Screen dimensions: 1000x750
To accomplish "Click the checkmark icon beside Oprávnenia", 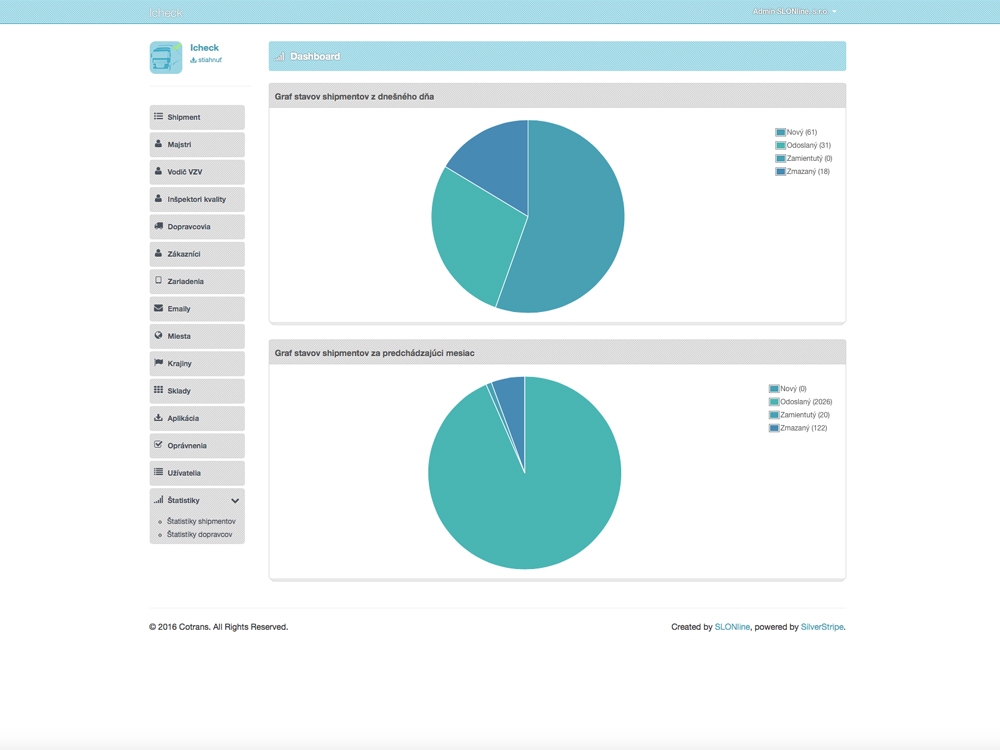I will (158, 445).
